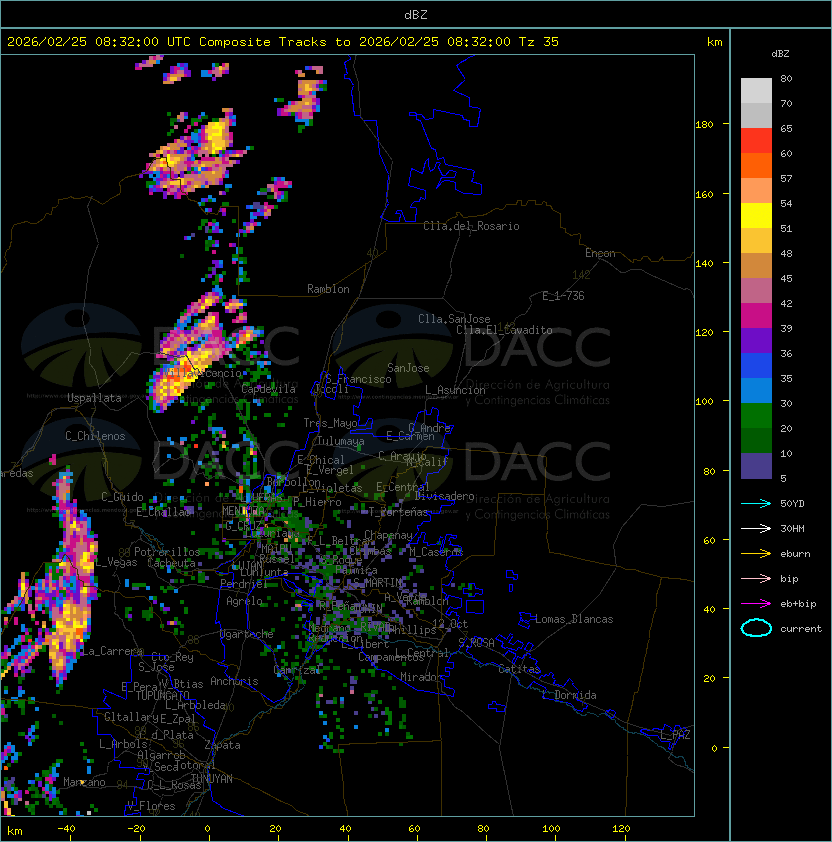This screenshot has height=842, width=832.
Task: Pick the light grey top swatch in scale
Action: (x=756, y=91)
